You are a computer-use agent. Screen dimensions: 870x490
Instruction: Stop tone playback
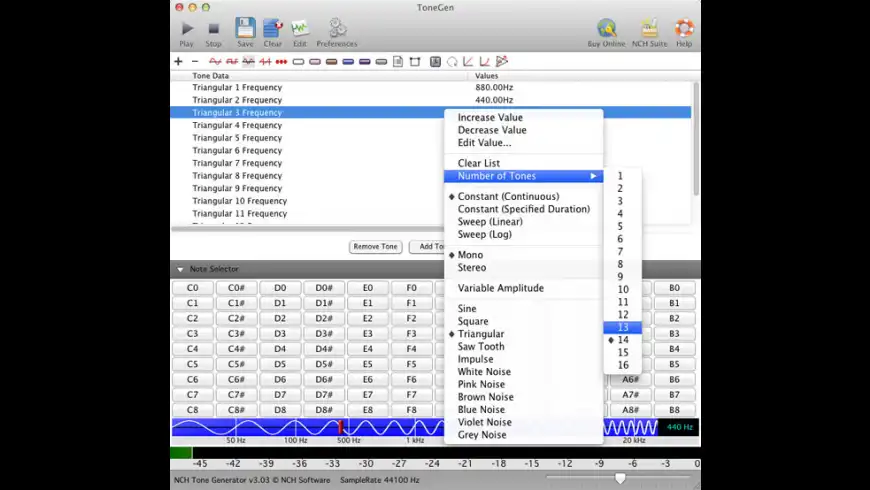pos(213,29)
